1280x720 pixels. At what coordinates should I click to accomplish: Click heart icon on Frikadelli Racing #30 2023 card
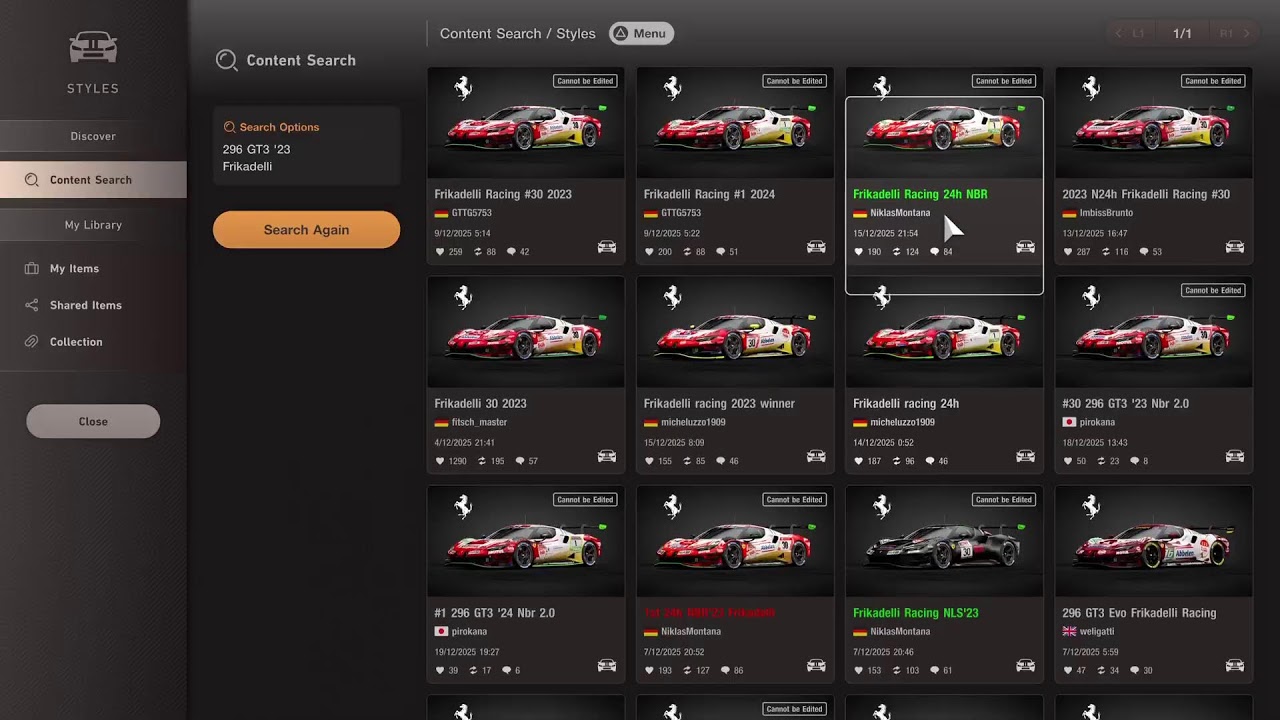[x=440, y=252]
